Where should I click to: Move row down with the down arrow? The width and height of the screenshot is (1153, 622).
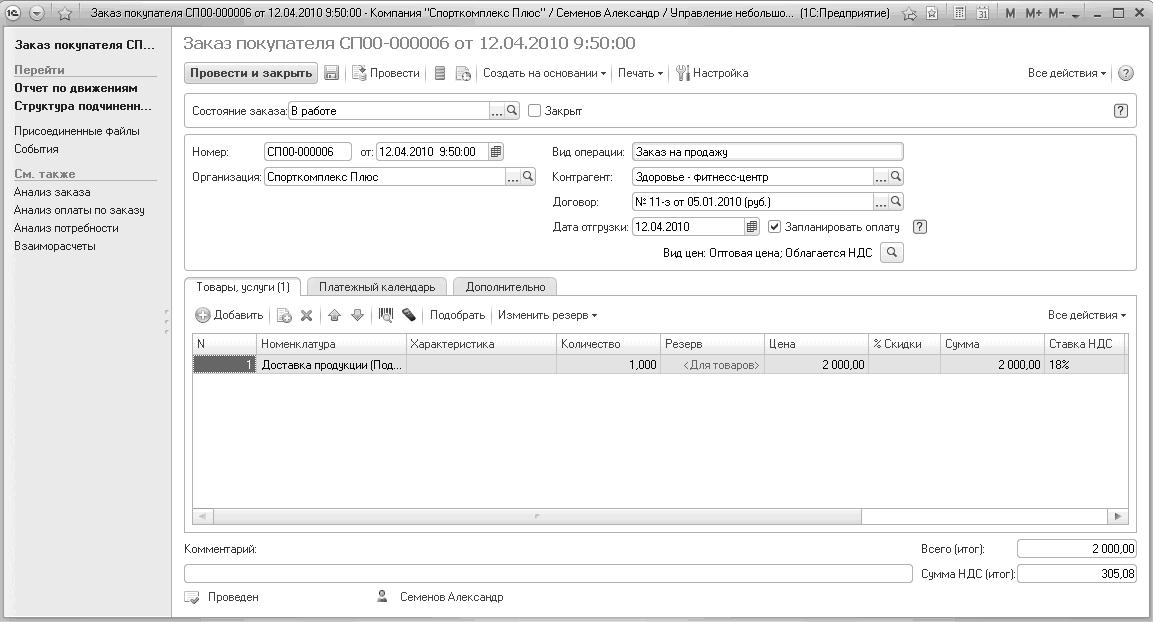(357, 315)
